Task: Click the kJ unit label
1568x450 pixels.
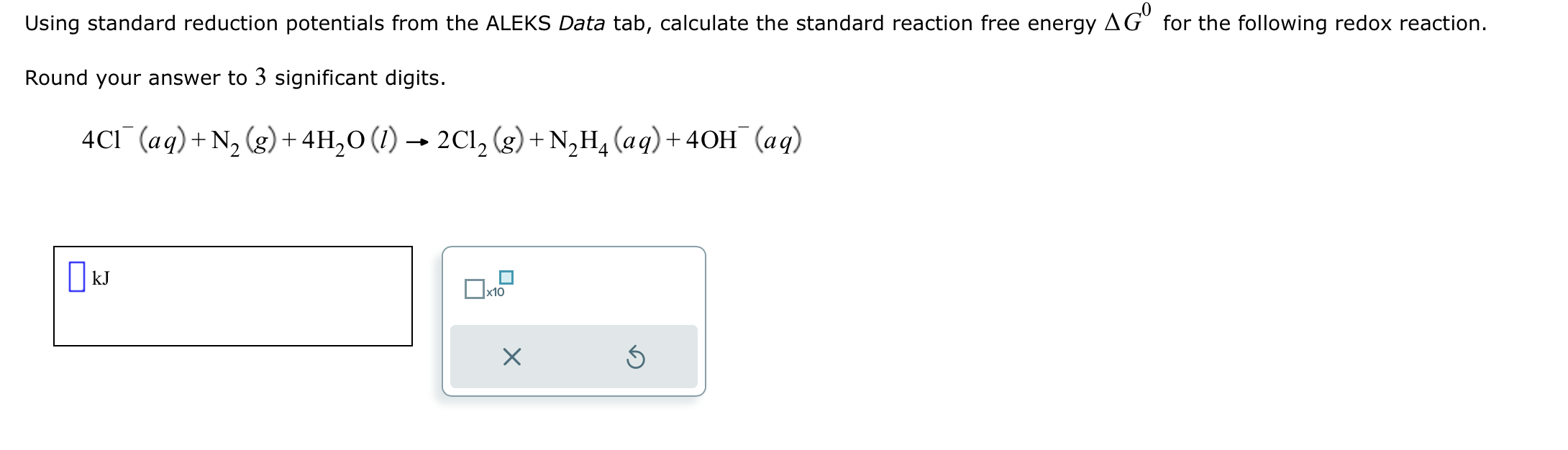Action: (101, 278)
